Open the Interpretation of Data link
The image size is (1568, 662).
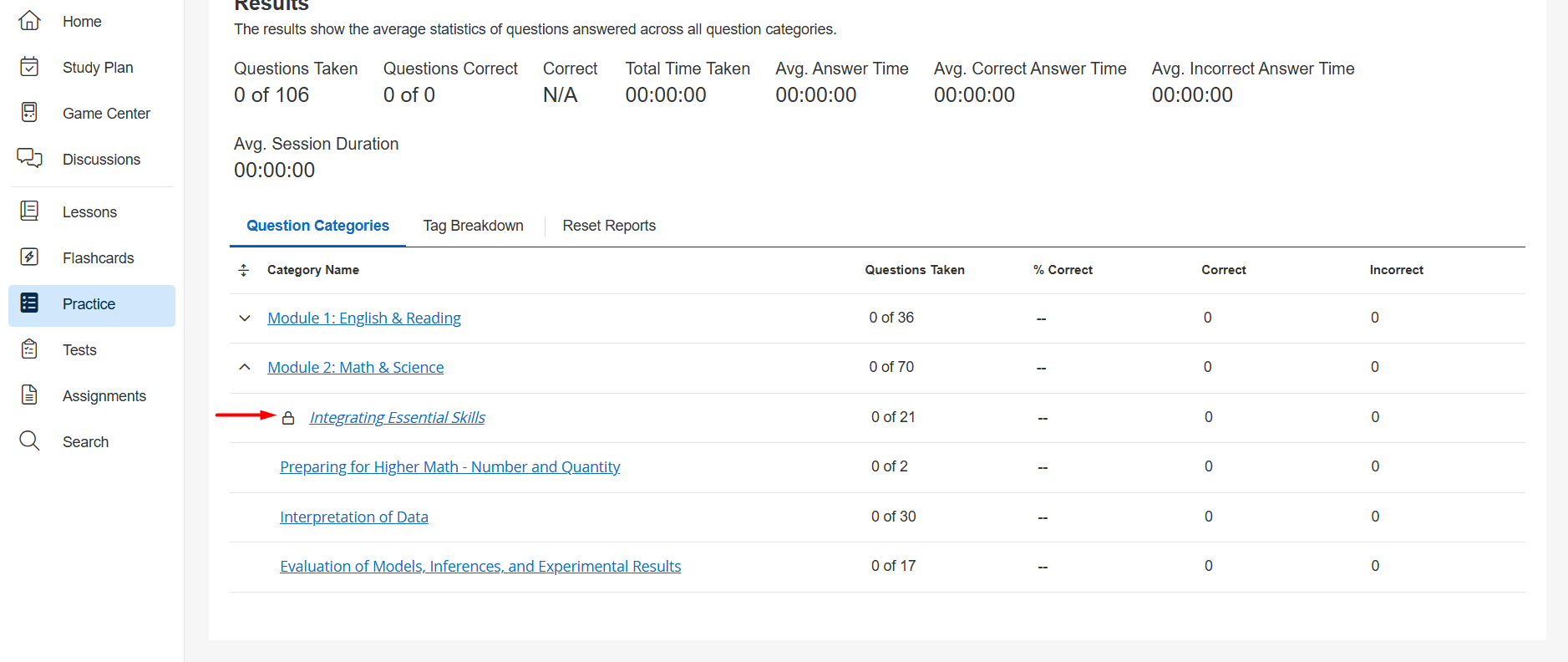(x=354, y=517)
